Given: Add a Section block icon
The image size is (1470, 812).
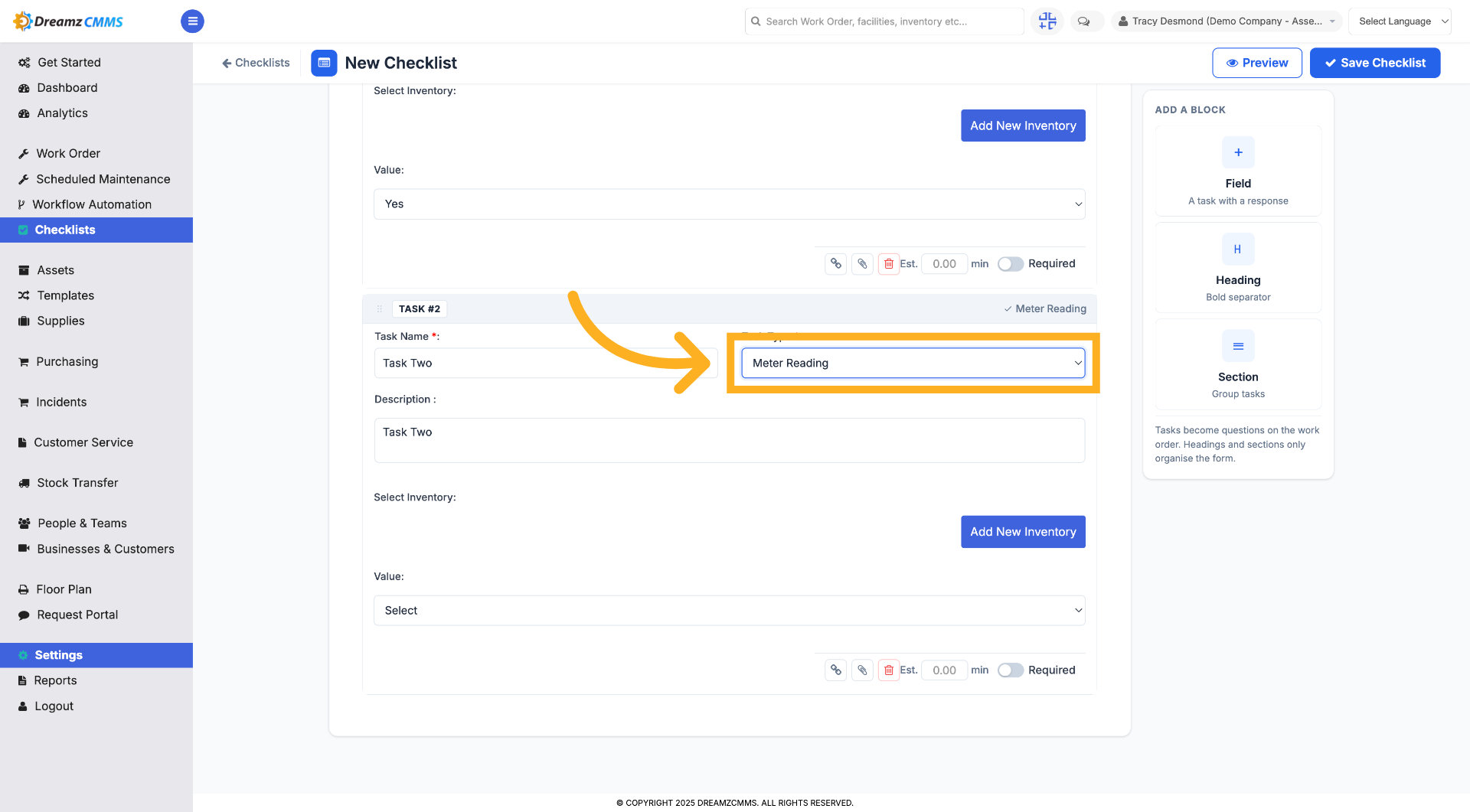Looking at the screenshot, I should click(1238, 346).
